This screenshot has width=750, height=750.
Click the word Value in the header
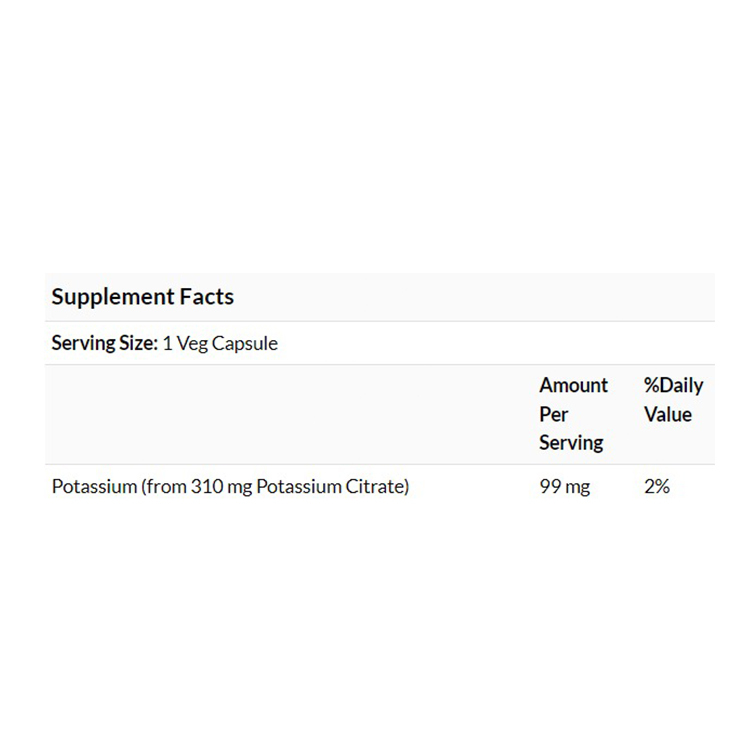(x=667, y=414)
